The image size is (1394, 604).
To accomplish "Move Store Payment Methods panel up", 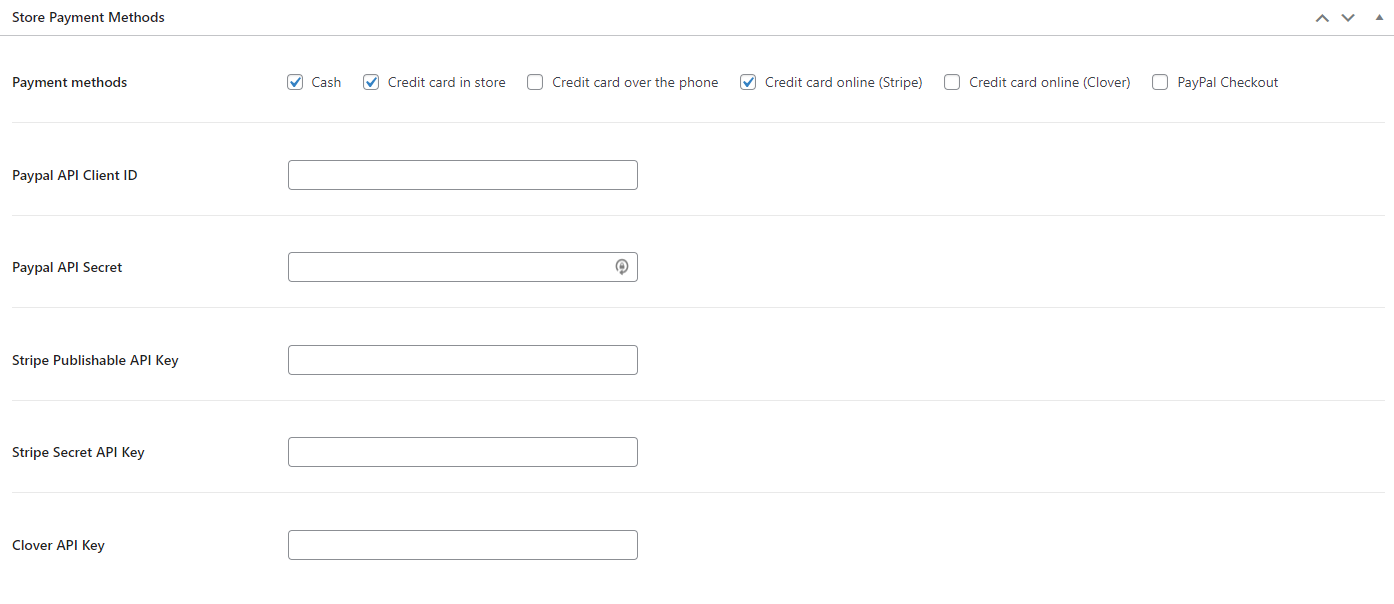I will [1322, 18].
